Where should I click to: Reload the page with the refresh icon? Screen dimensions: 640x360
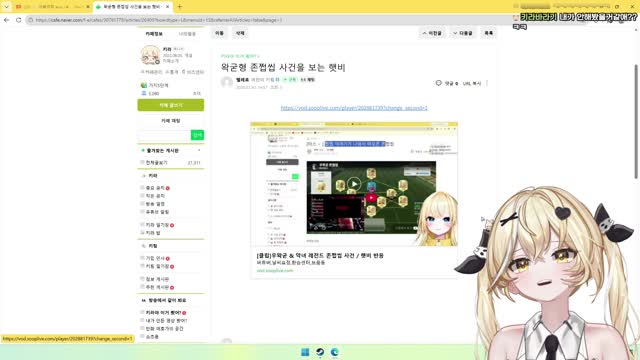tap(18, 20)
